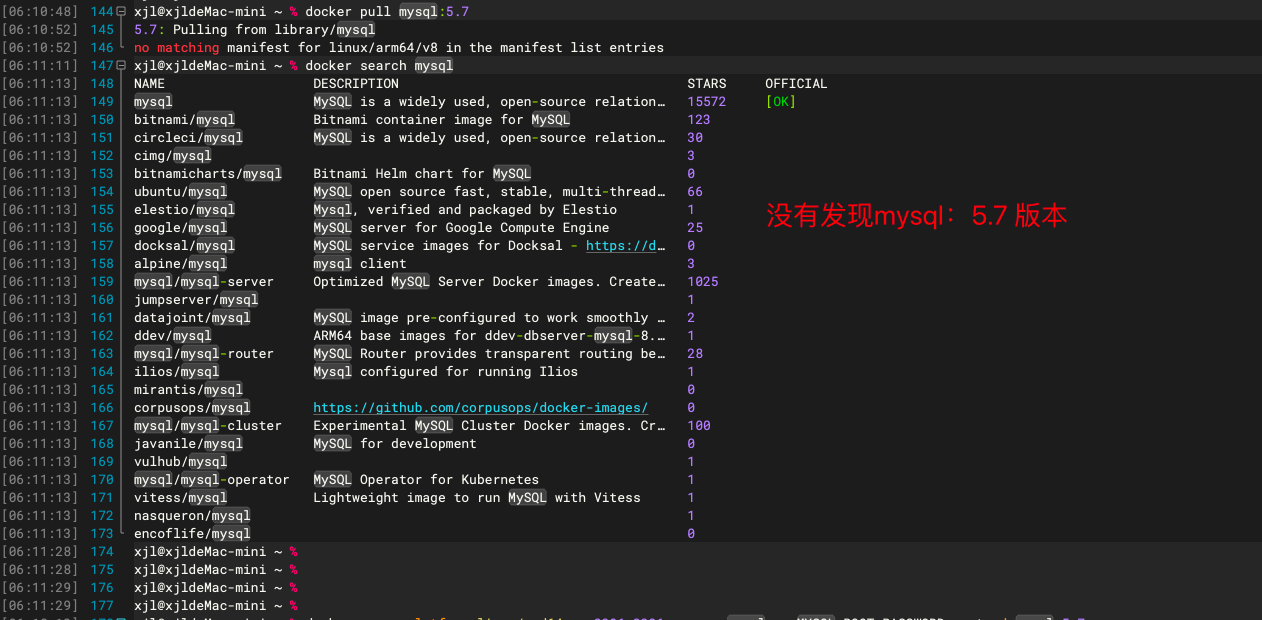This screenshot has width=1262, height=620.
Task: Click line number 177 in the gutter
Action: [x=102, y=606]
